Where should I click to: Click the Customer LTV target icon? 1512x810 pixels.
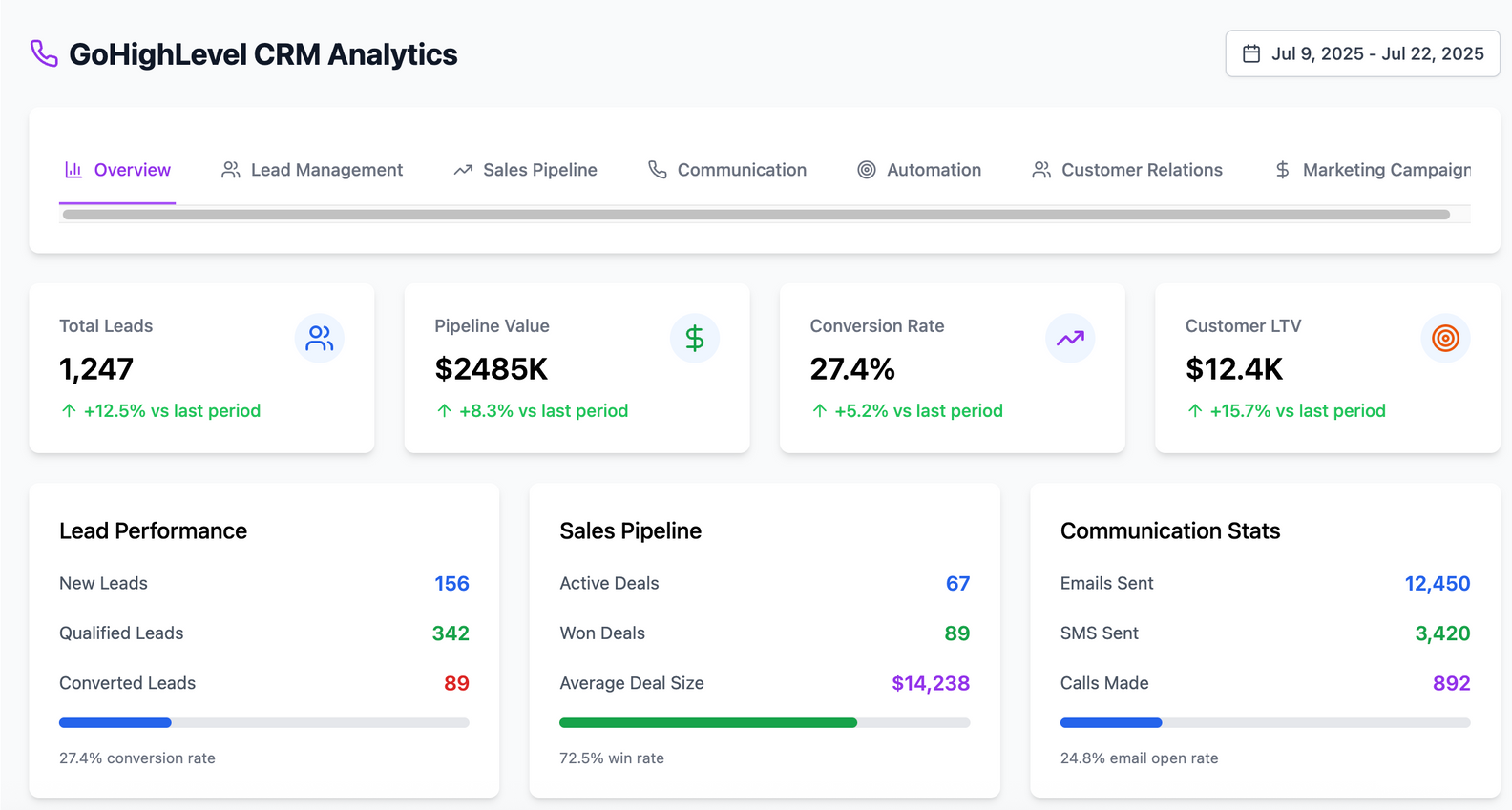tap(1446, 339)
